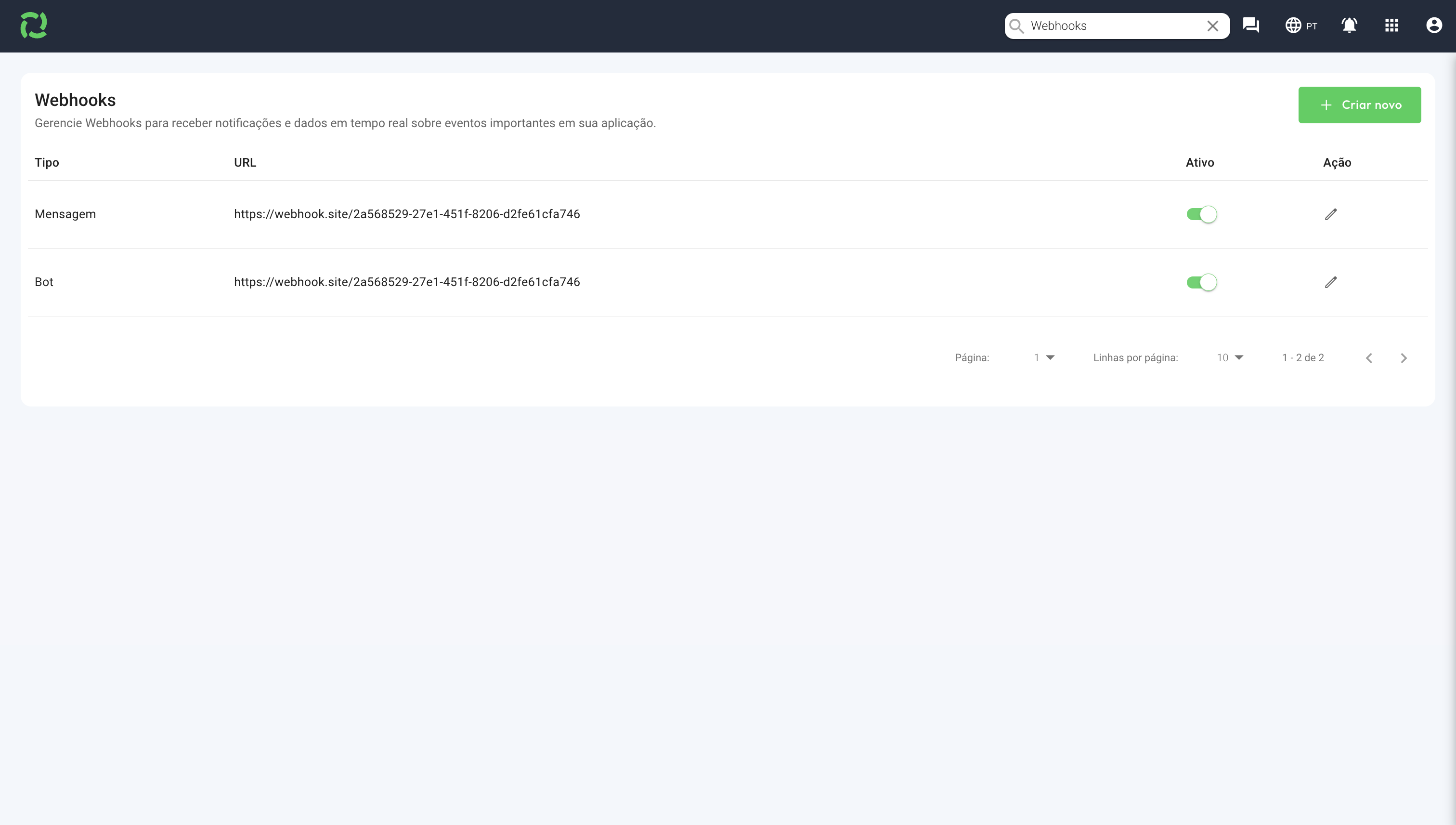This screenshot has width=1456, height=825.
Task: Click the '1 - 2 de 2' count
Action: pos(1302,357)
